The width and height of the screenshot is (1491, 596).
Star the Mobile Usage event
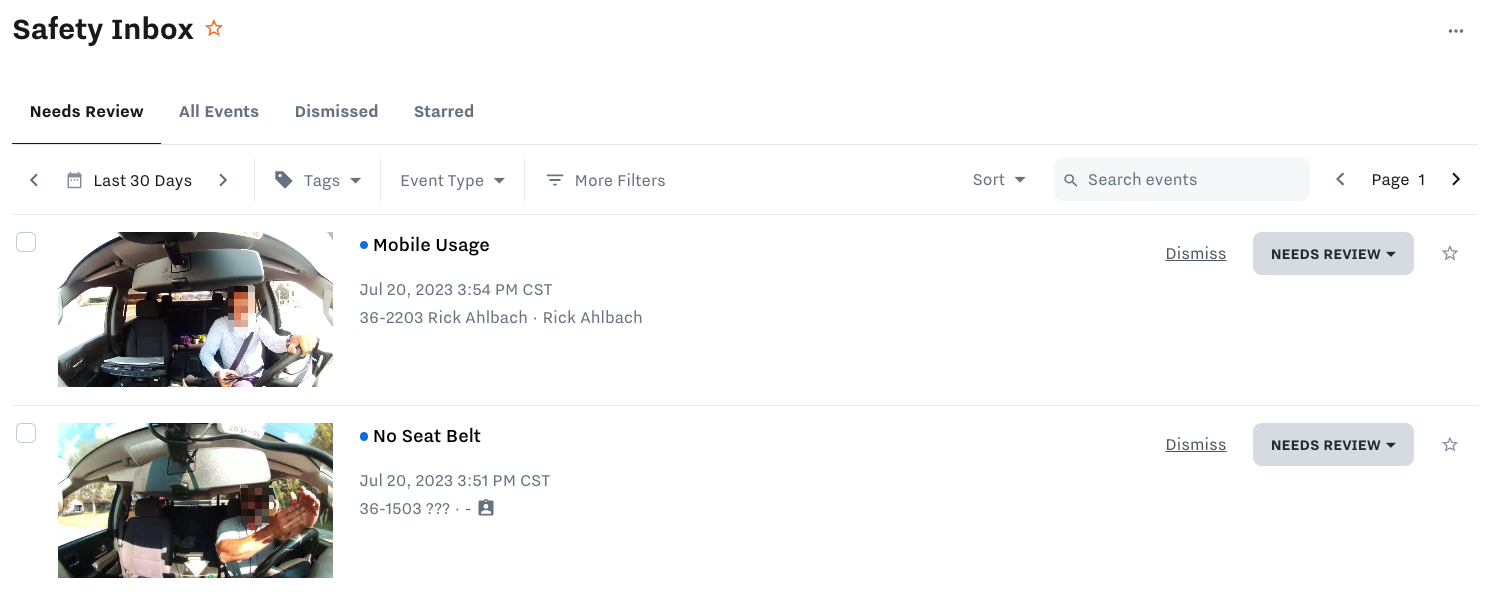click(1449, 253)
